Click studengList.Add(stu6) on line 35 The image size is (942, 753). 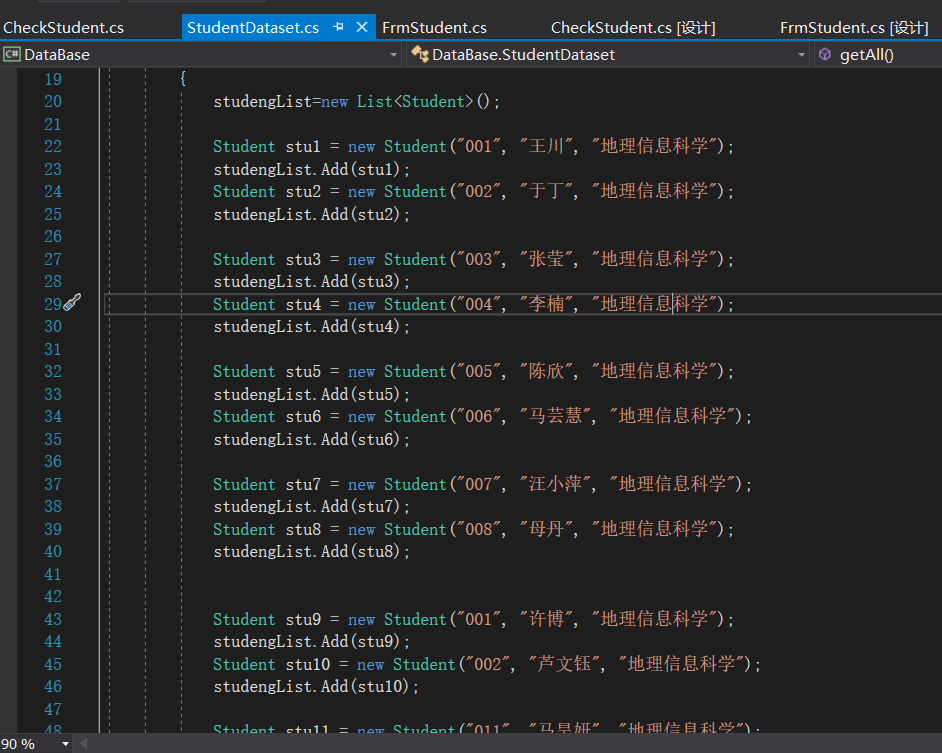pyautogui.click(x=311, y=439)
